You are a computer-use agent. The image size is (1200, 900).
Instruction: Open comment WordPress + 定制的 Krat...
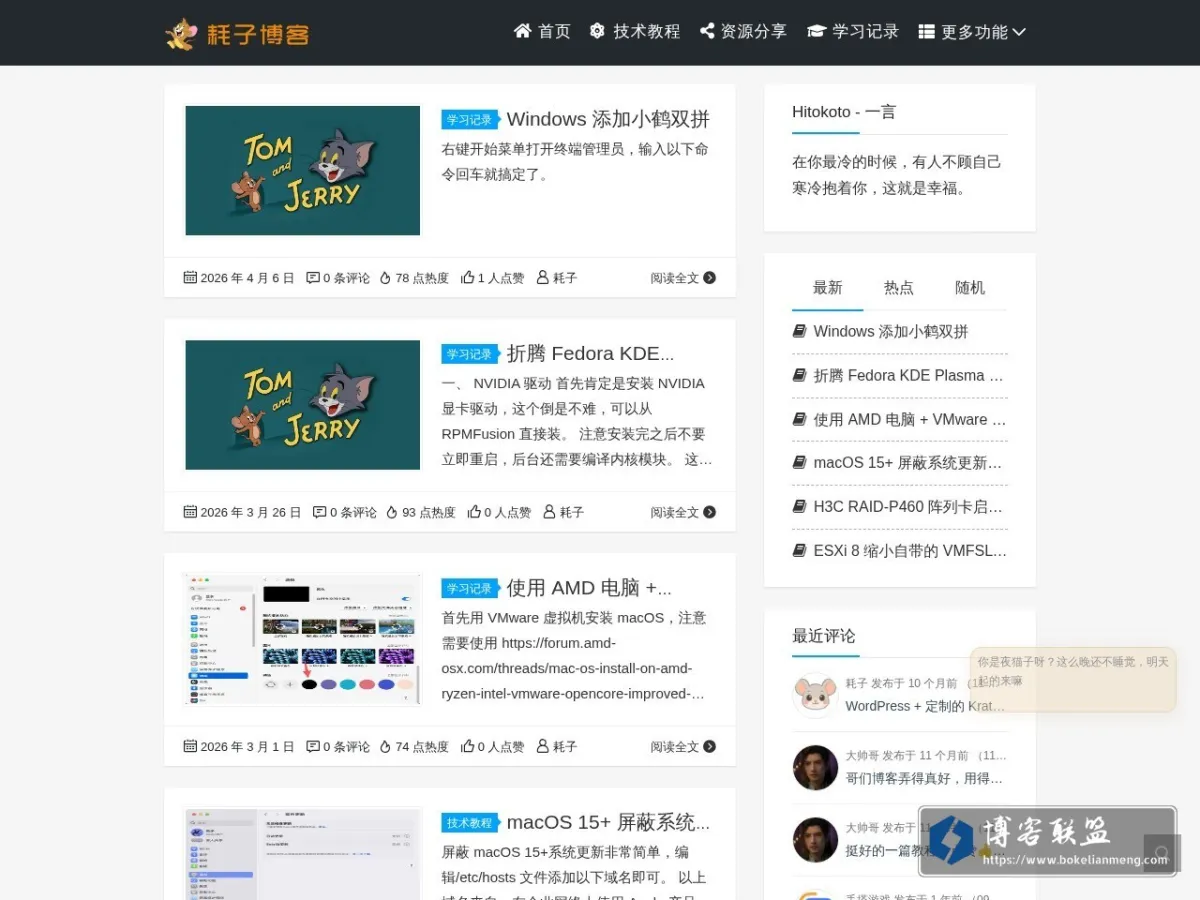click(x=925, y=706)
